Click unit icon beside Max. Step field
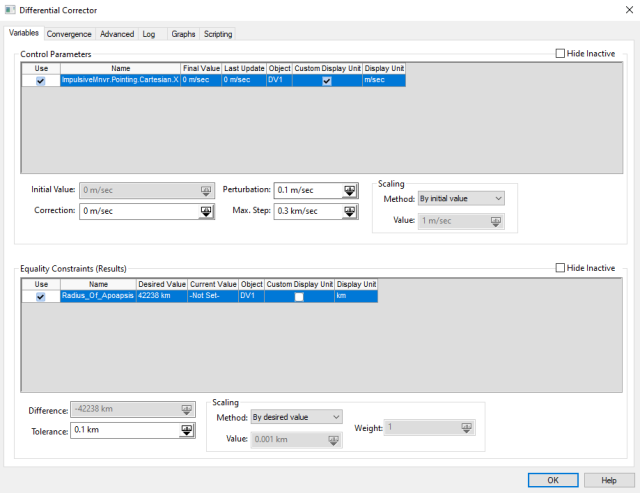This screenshot has height=493, width=640. click(349, 211)
